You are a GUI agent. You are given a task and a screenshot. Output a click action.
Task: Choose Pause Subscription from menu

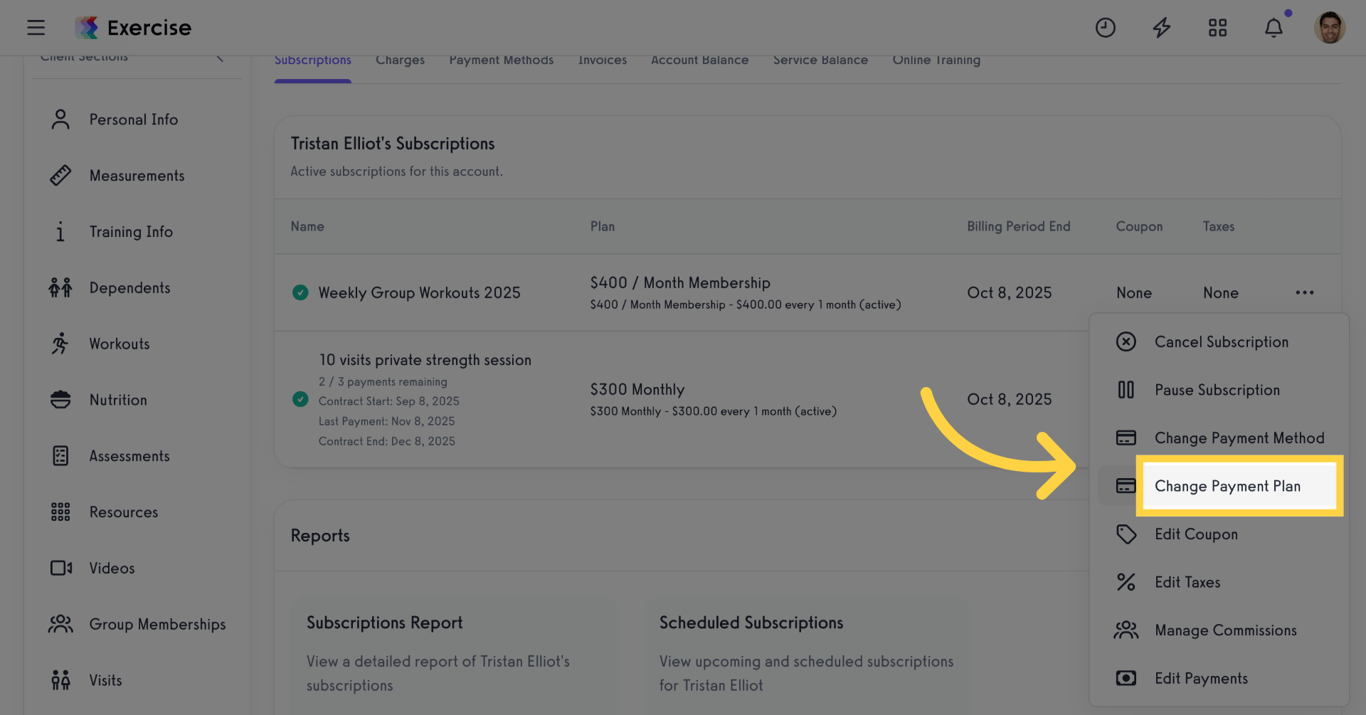[1216, 390]
